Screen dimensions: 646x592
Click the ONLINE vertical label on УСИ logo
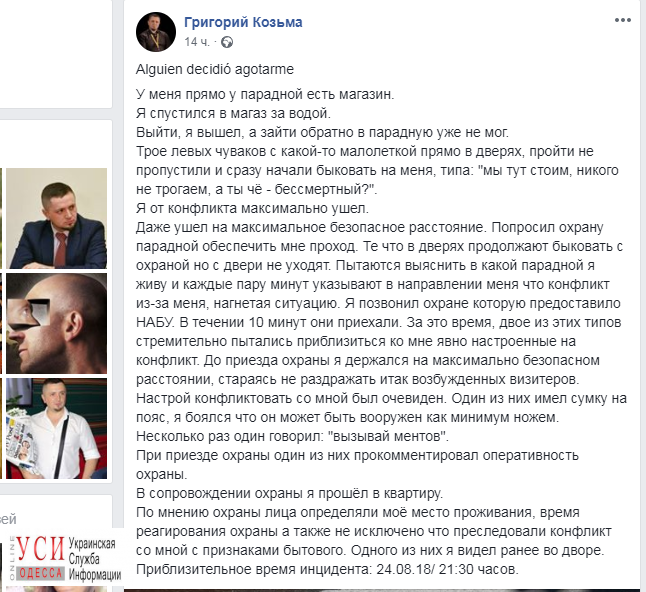tap(12, 558)
